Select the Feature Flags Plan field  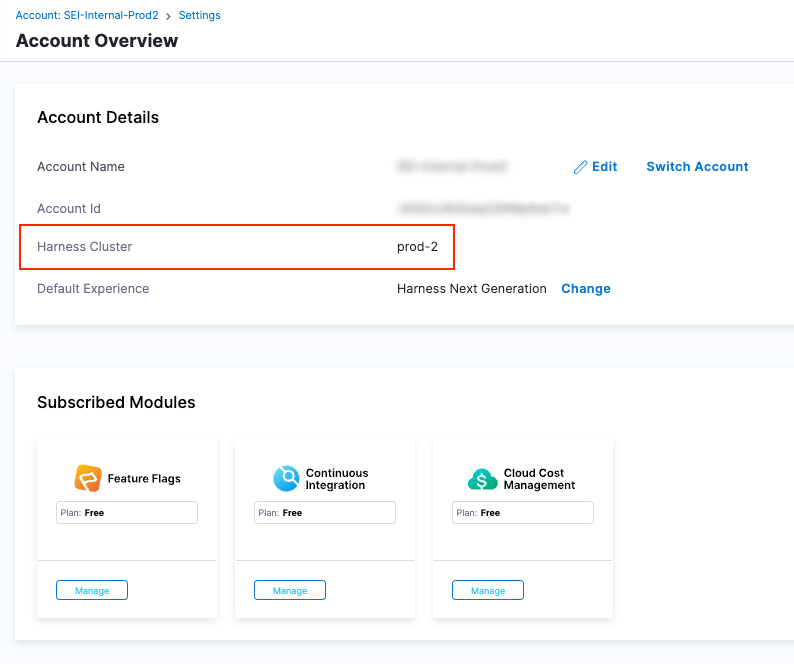pyautogui.click(x=127, y=513)
